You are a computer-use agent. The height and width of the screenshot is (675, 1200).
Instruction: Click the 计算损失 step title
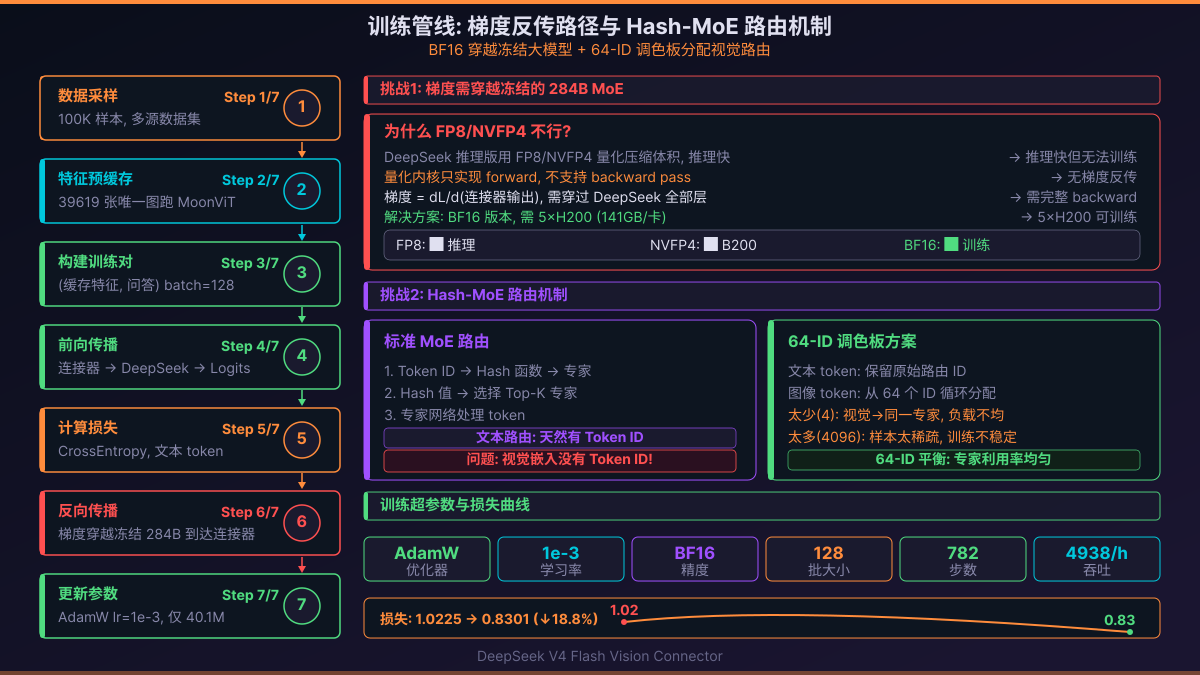pos(88,428)
